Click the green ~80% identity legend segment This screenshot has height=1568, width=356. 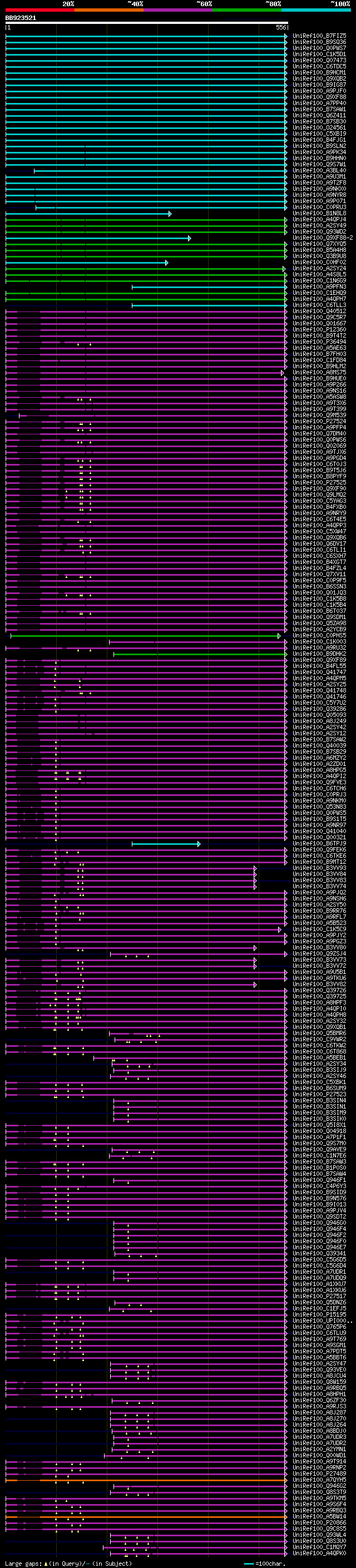click(247, 10)
